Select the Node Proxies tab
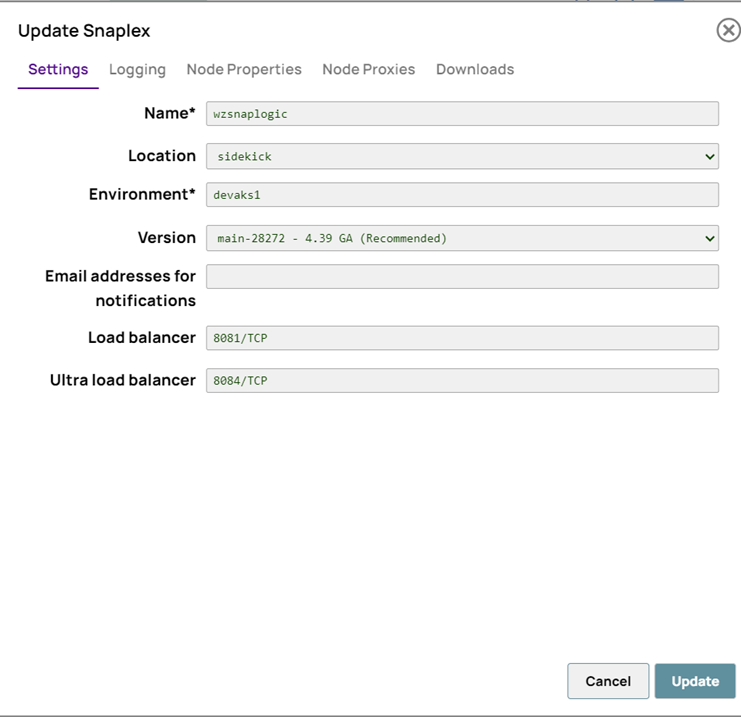Viewport: 742px width, 717px height. tap(369, 69)
